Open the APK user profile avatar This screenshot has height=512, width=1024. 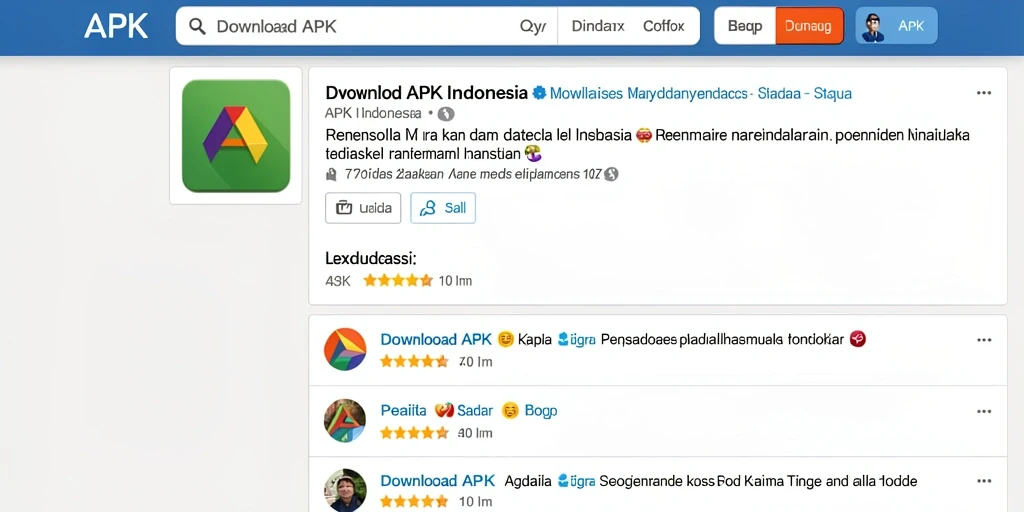pos(872,27)
